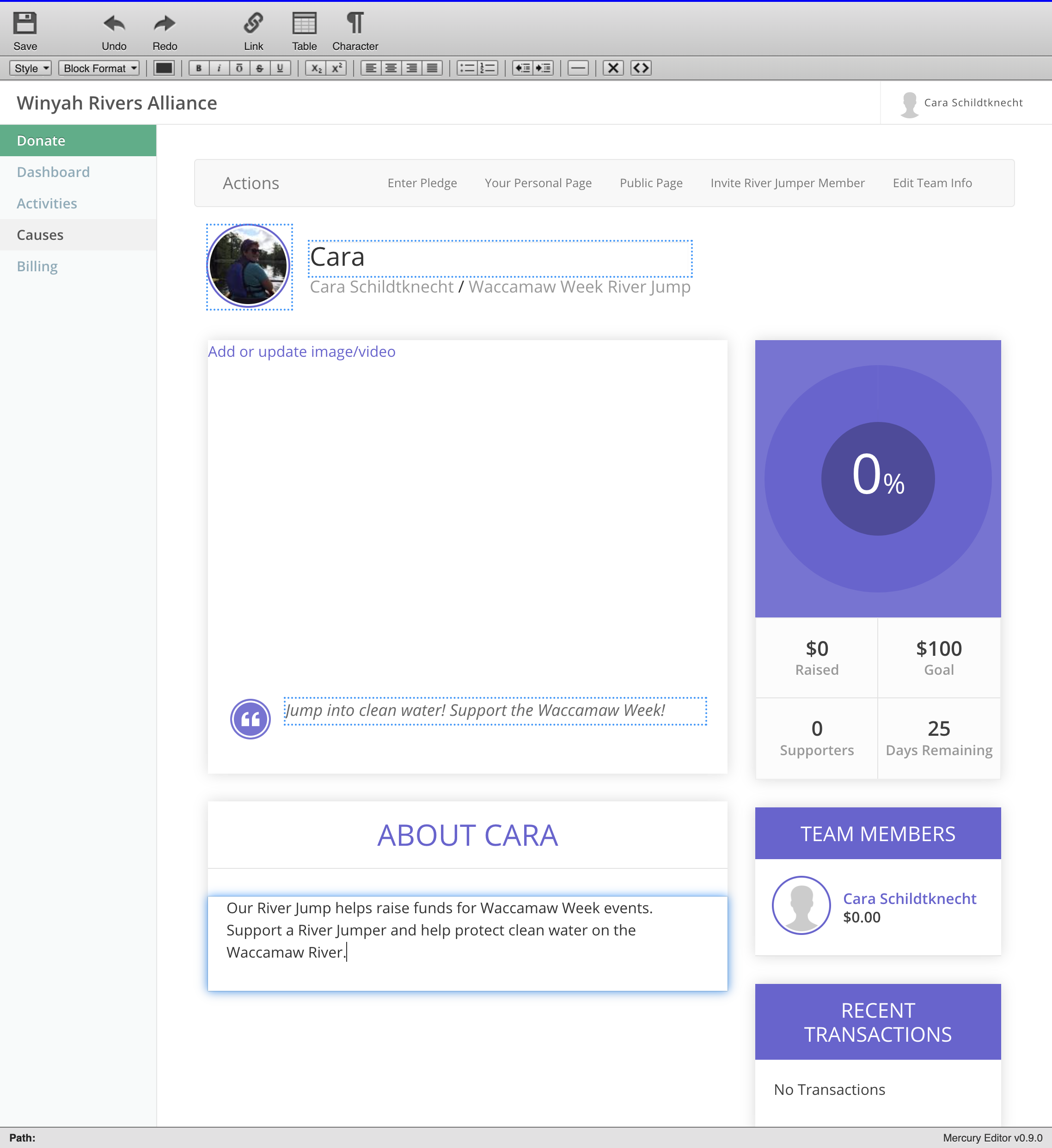Open Causes in sidebar
The height and width of the screenshot is (1148, 1052).
[x=78, y=235]
